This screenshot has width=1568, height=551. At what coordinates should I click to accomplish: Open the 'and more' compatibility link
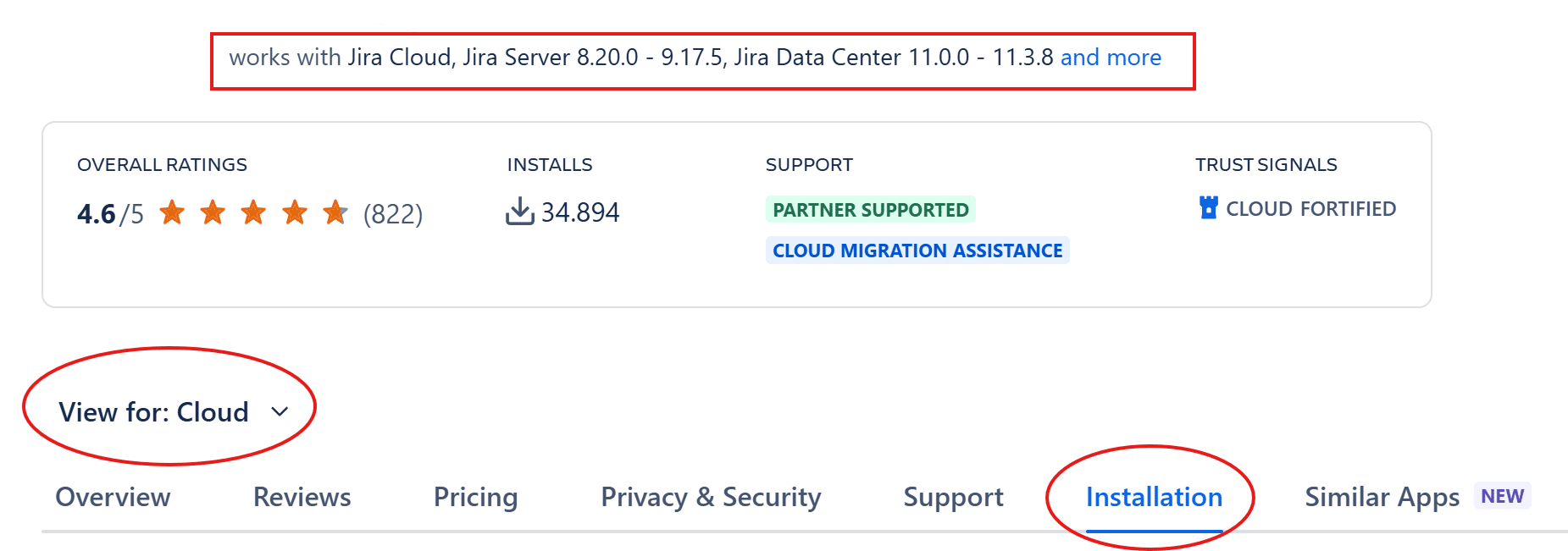(1111, 58)
